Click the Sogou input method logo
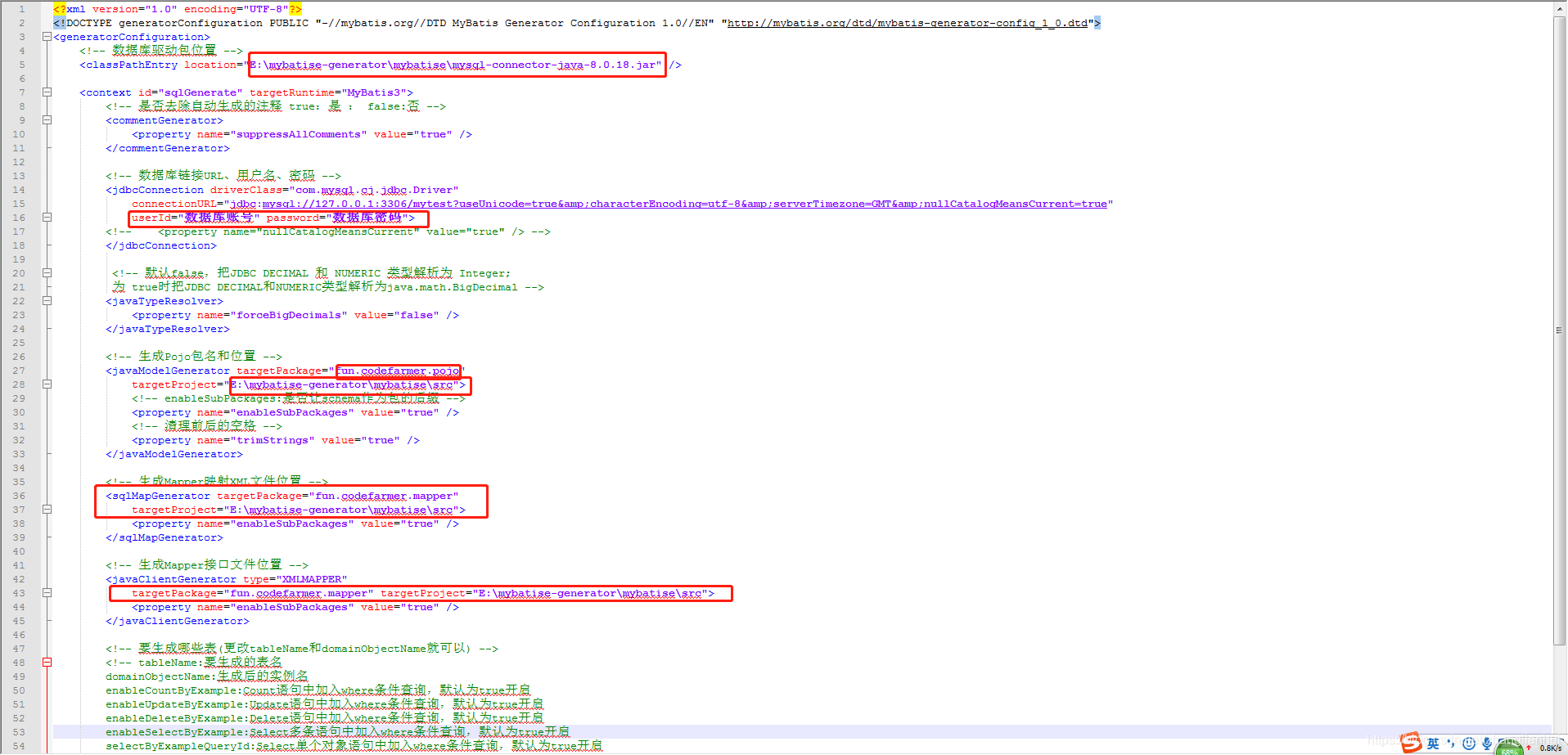This screenshot has height=755, width=1568. (x=1411, y=743)
